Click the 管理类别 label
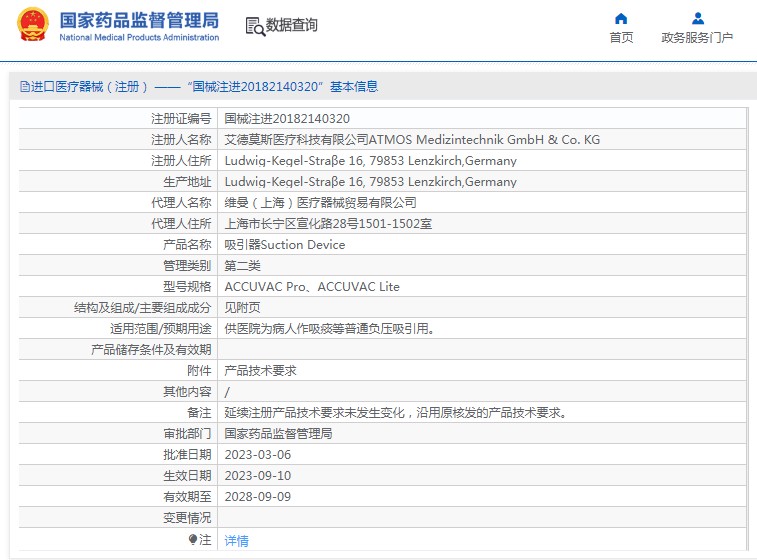This screenshot has width=757, height=560. [x=187, y=266]
